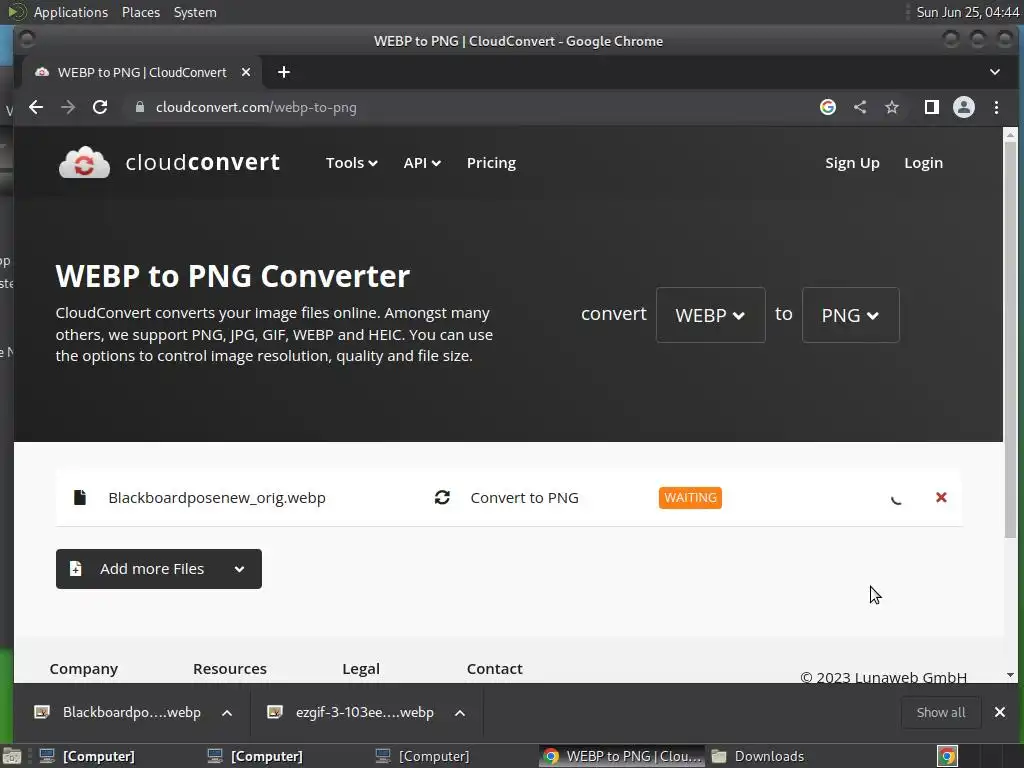Screen dimensions: 1024x768
Task: Open the Google icon in address bar
Action: [827, 107]
